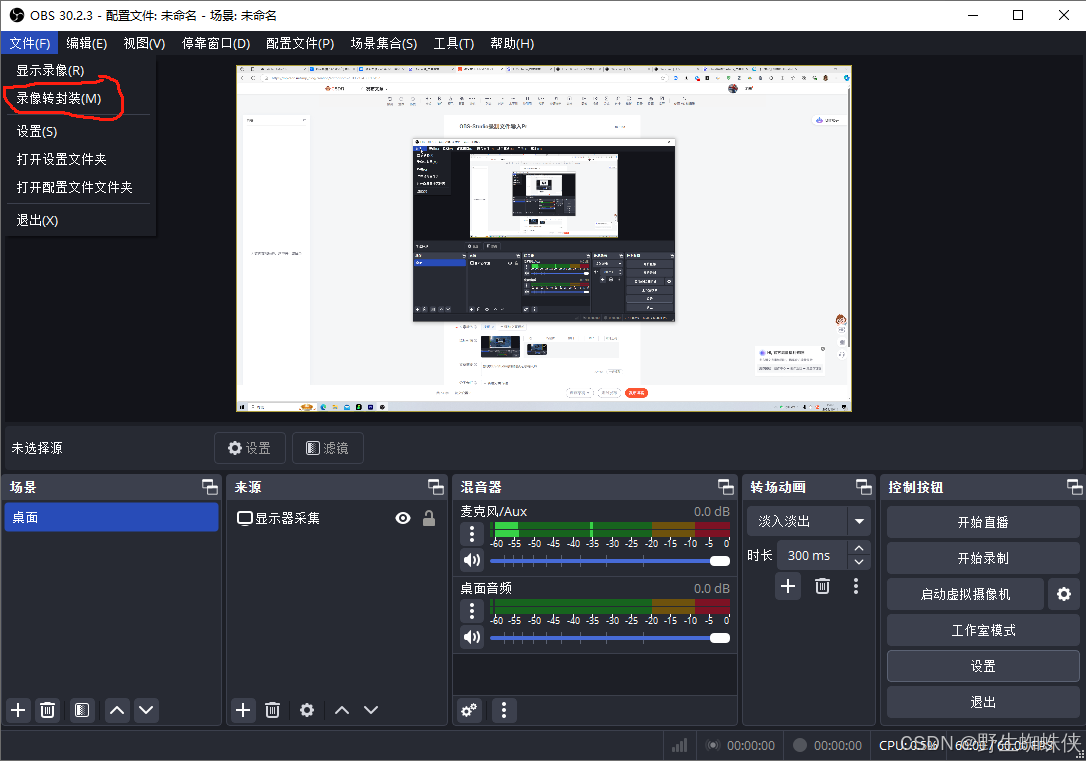The width and height of the screenshot is (1086, 761).
Task: Move scene up with arrow icon
Action: pos(117,710)
